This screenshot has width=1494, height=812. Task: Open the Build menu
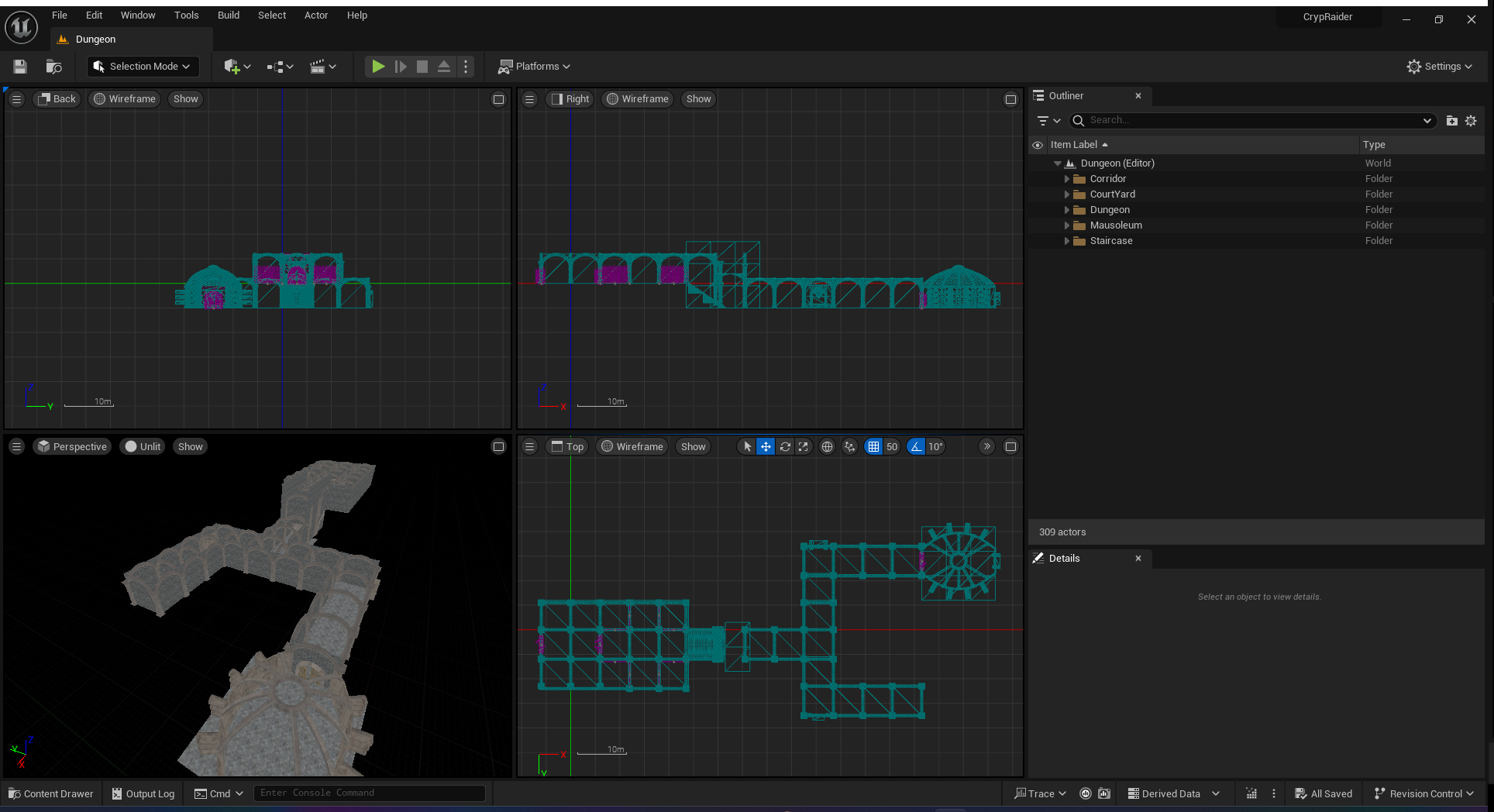pos(229,15)
